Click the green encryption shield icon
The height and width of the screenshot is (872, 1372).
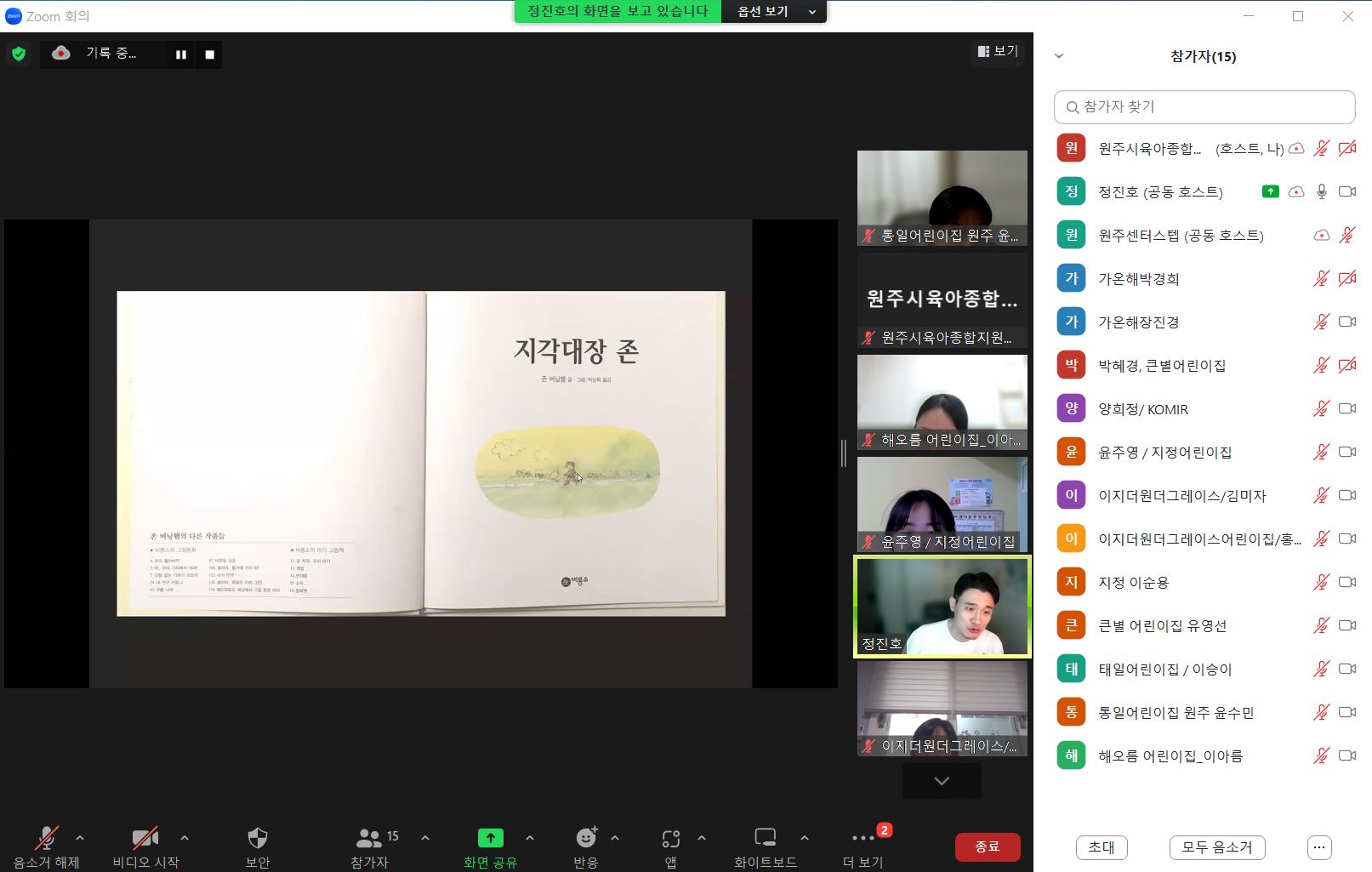coord(19,54)
